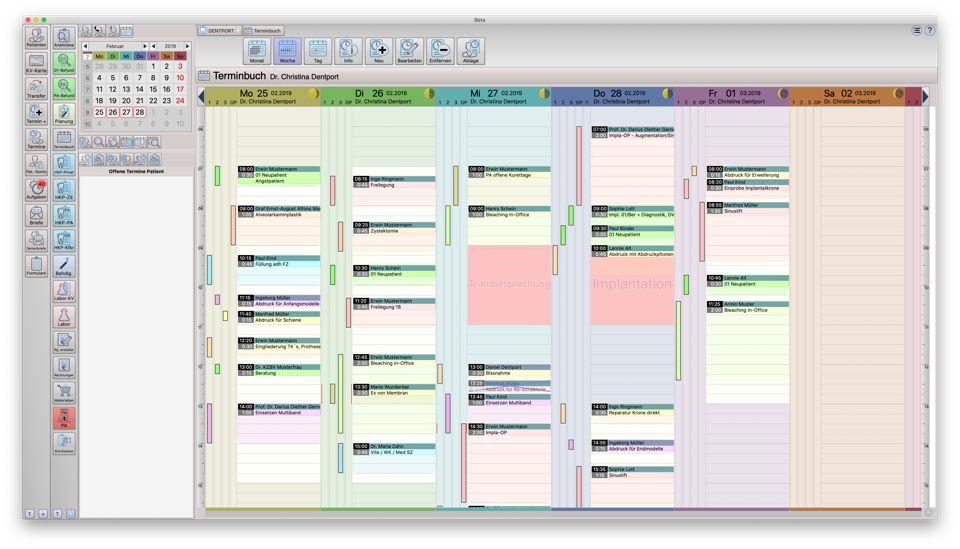
Task: Click the Entfernen appointment toolbar icon
Action: point(440,51)
